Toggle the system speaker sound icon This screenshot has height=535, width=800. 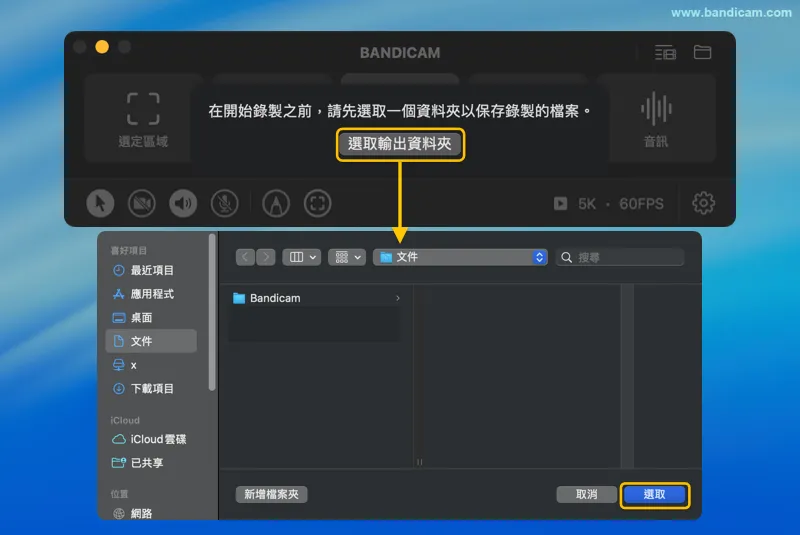pyautogui.click(x=183, y=203)
